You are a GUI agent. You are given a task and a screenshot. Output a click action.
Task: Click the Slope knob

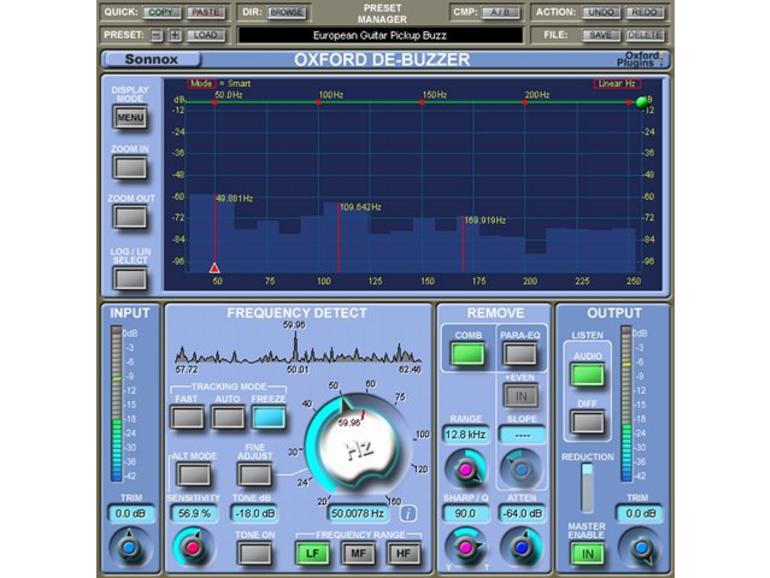coord(522,469)
